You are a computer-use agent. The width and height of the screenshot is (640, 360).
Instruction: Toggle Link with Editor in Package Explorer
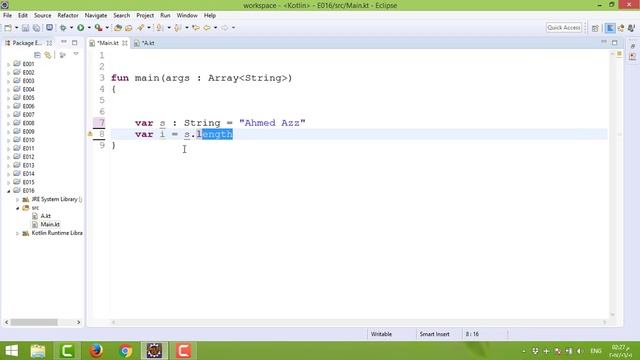[48, 55]
